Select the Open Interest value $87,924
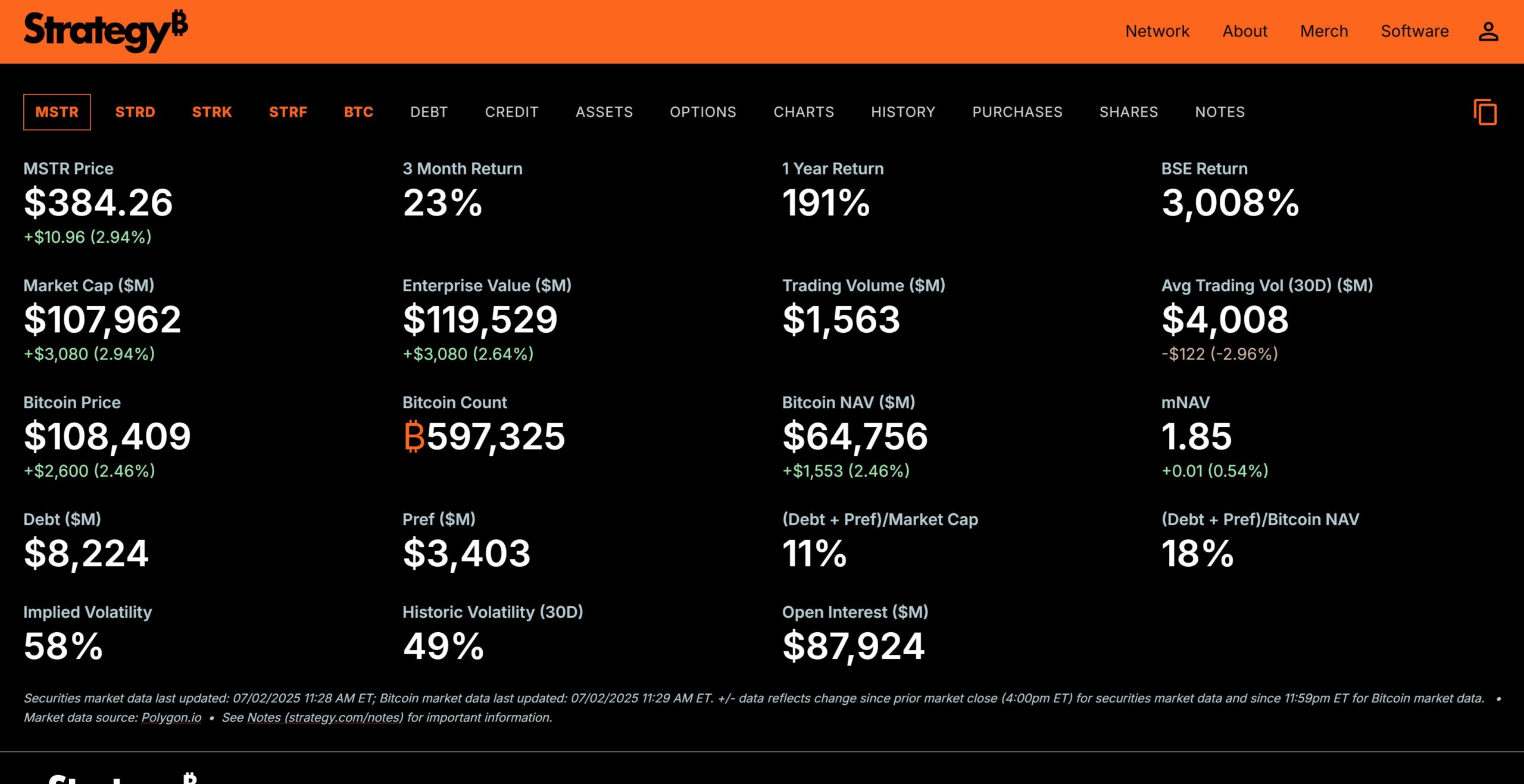1524x784 pixels. pyautogui.click(x=853, y=646)
